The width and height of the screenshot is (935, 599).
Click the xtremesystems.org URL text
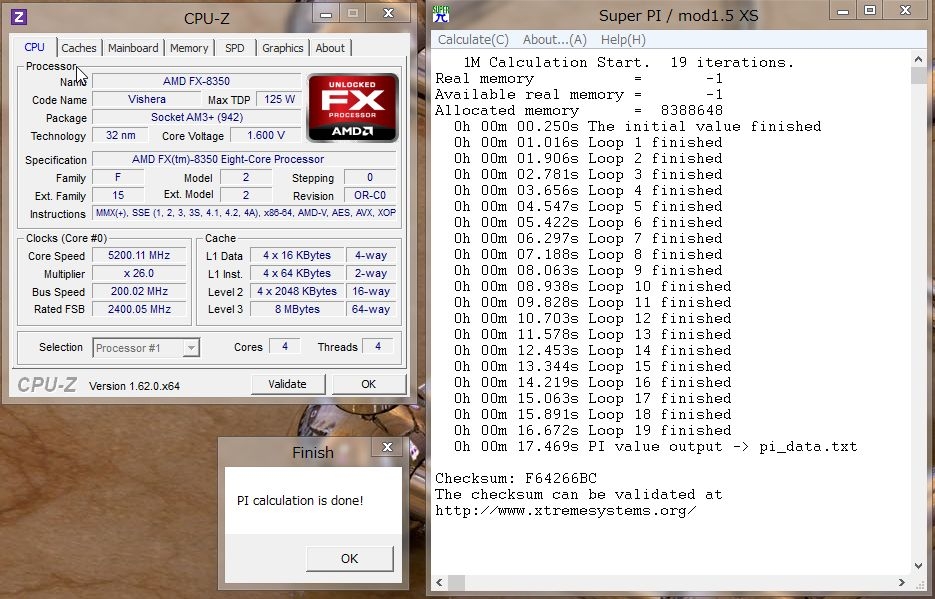tap(565, 511)
